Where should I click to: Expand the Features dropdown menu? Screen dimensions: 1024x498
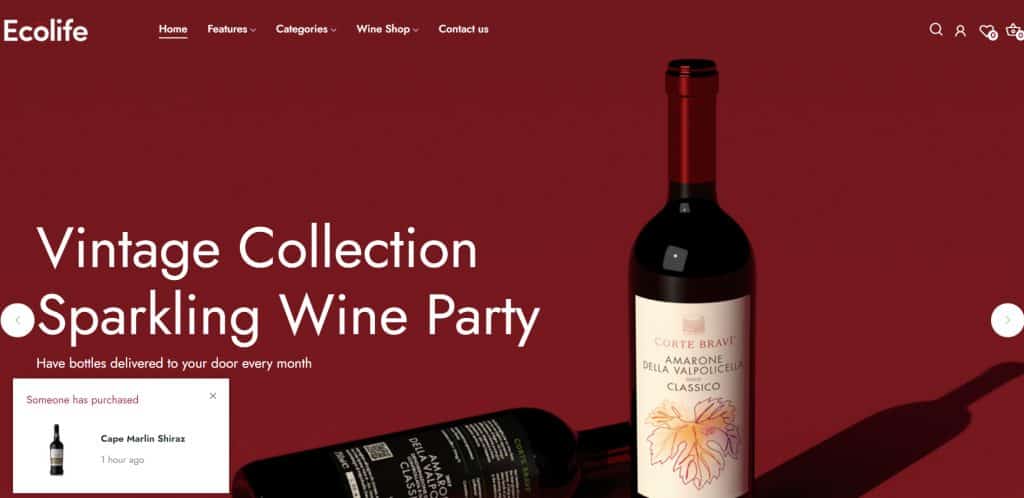tap(231, 29)
